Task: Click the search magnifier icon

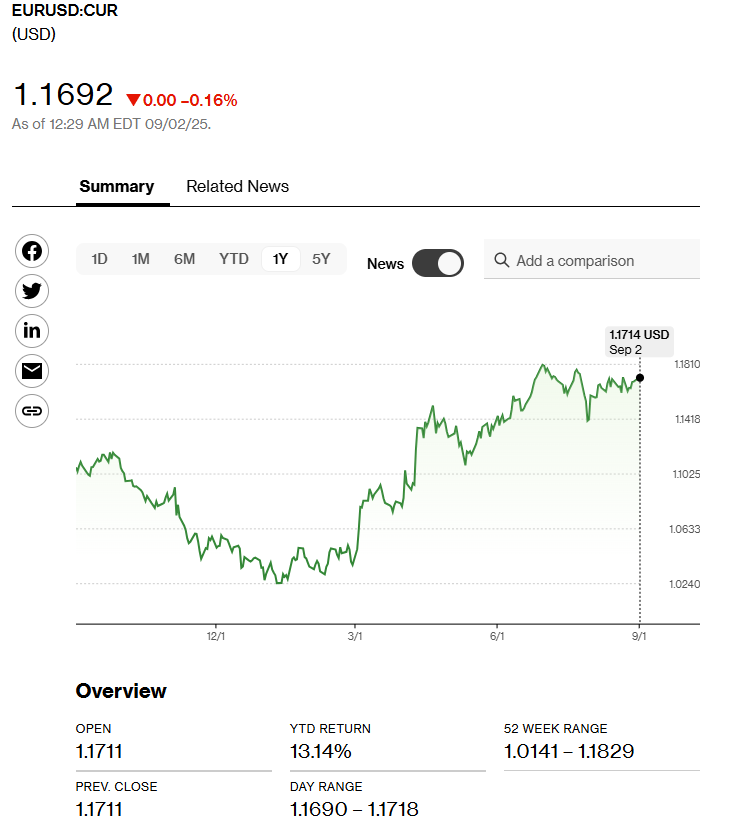Action: pyautogui.click(x=502, y=260)
